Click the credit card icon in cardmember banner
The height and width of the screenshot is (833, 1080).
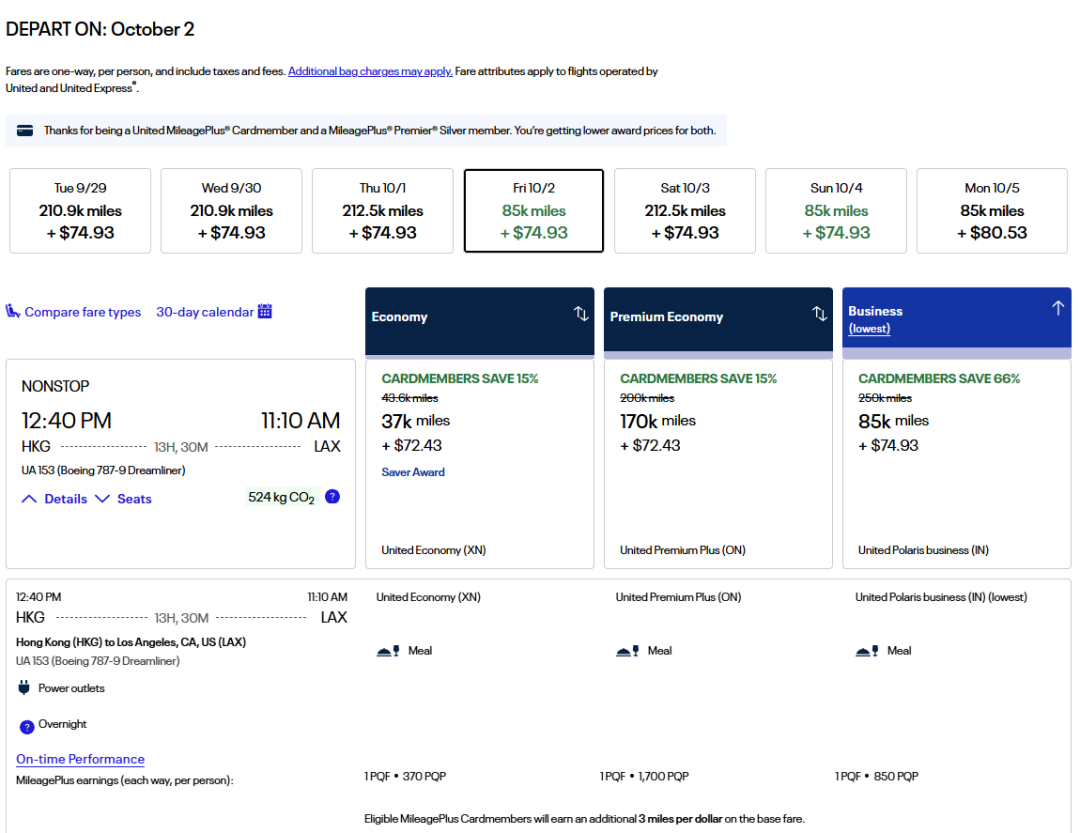[25, 131]
